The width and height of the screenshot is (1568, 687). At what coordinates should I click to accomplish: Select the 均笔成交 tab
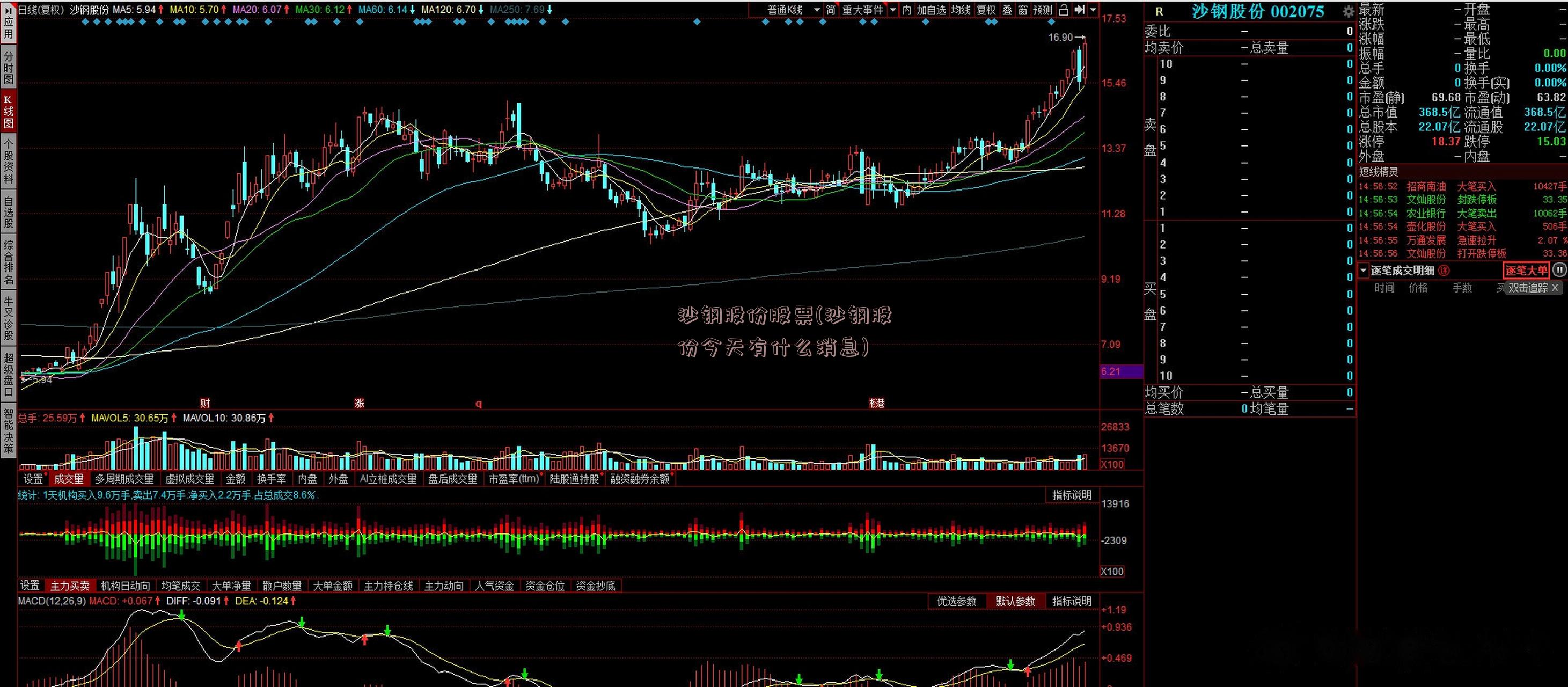181,585
